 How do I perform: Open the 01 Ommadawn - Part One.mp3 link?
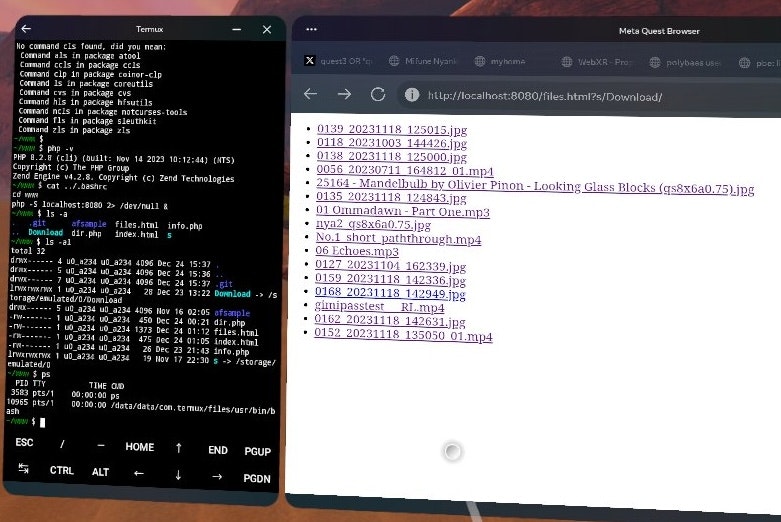(x=402, y=211)
